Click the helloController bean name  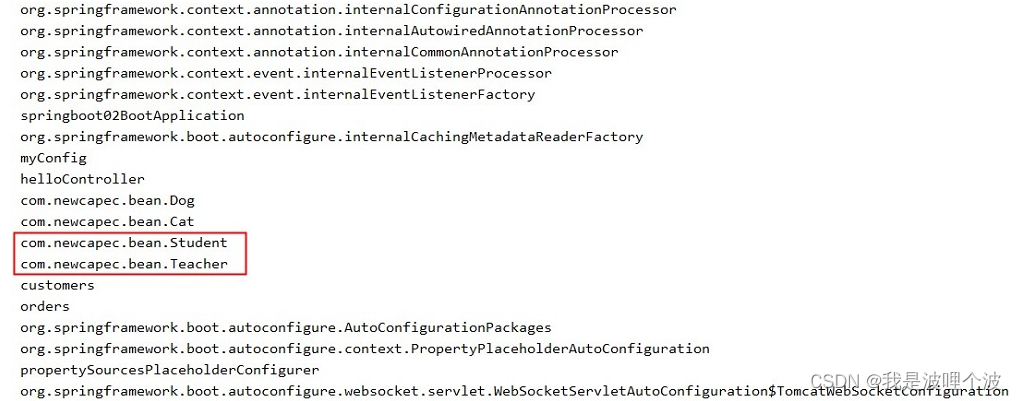point(82,179)
